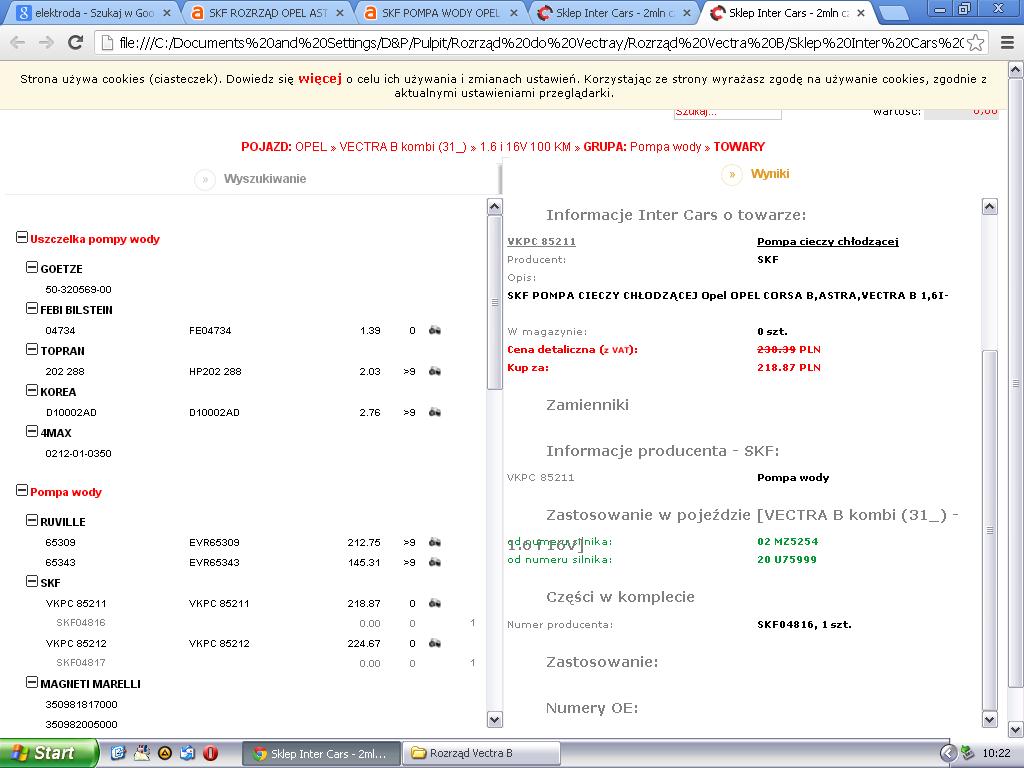Open the więcej cookies link
The height and width of the screenshot is (768, 1024).
320,78
